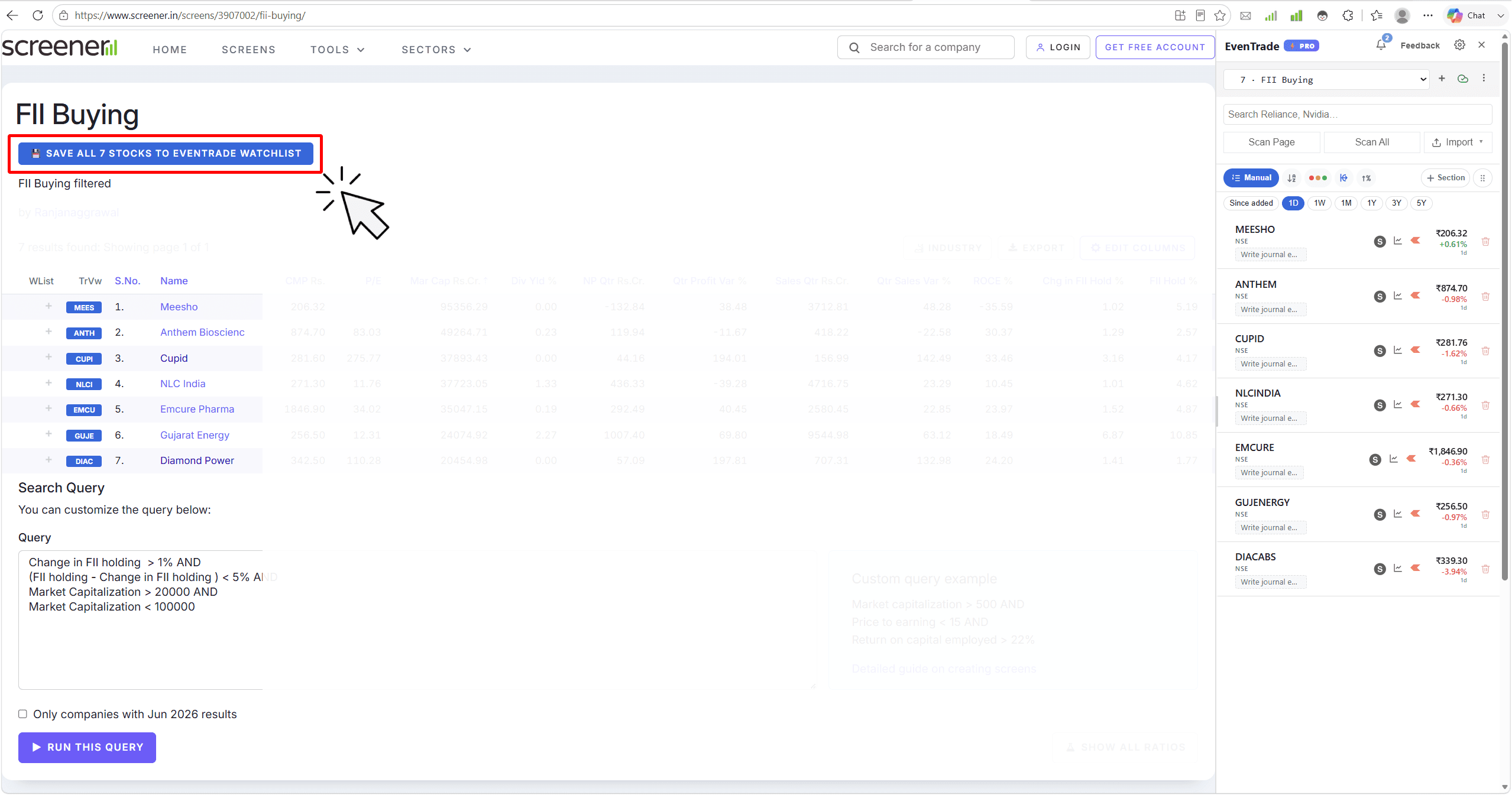
Task: Open chart icon for EMCURE
Action: [x=1394, y=459]
